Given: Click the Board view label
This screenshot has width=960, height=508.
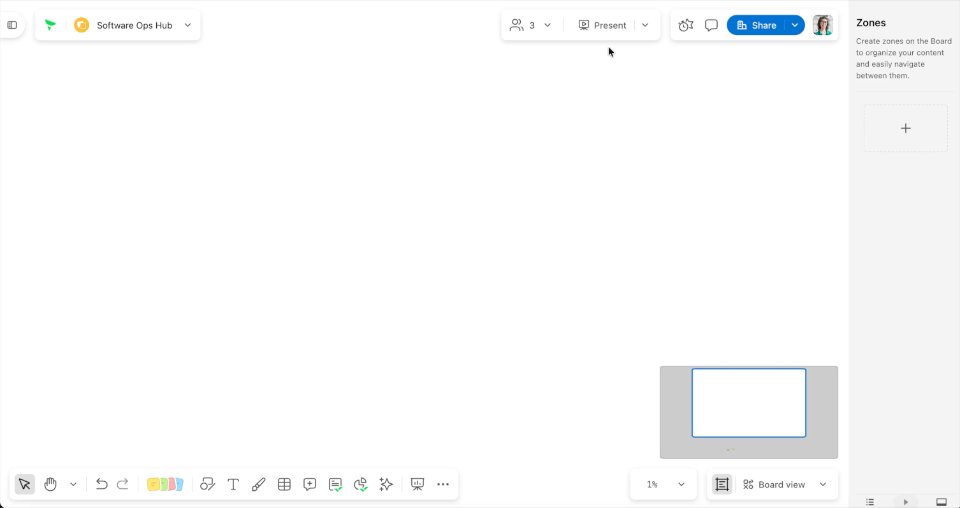Looking at the screenshot, I should pyautogui.click(x=782, y=484).
